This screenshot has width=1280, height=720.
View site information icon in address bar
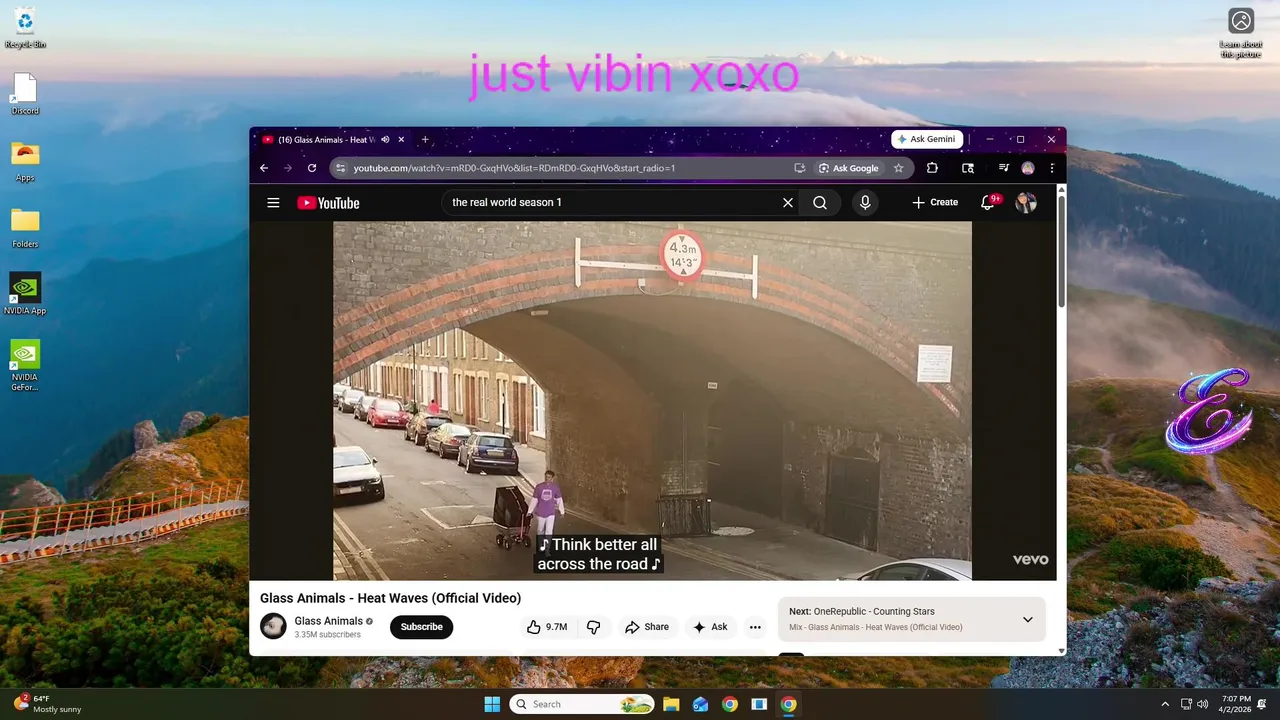[x=340, y=168]
